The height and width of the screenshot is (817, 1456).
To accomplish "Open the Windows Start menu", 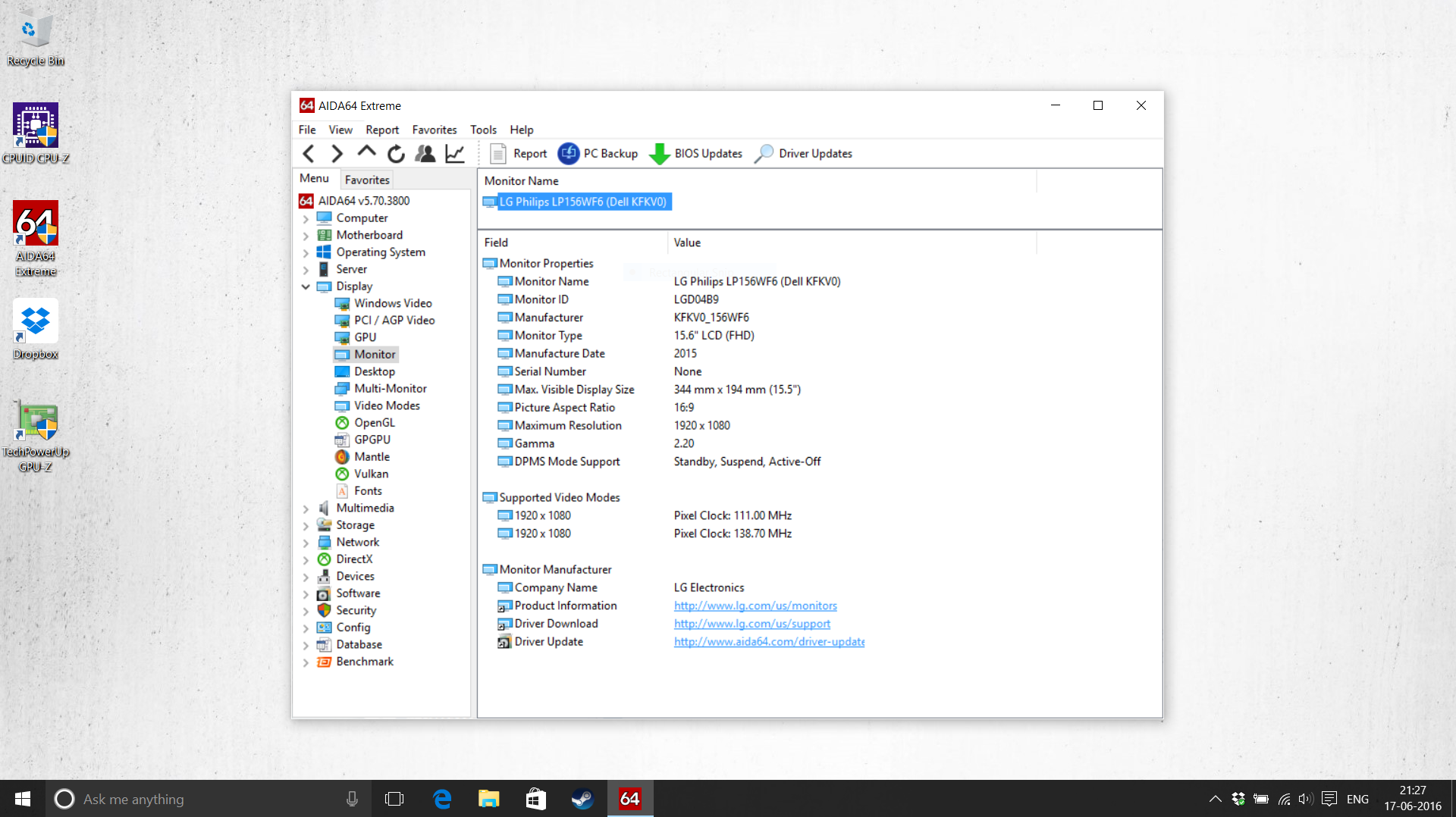I will [23, 799].
